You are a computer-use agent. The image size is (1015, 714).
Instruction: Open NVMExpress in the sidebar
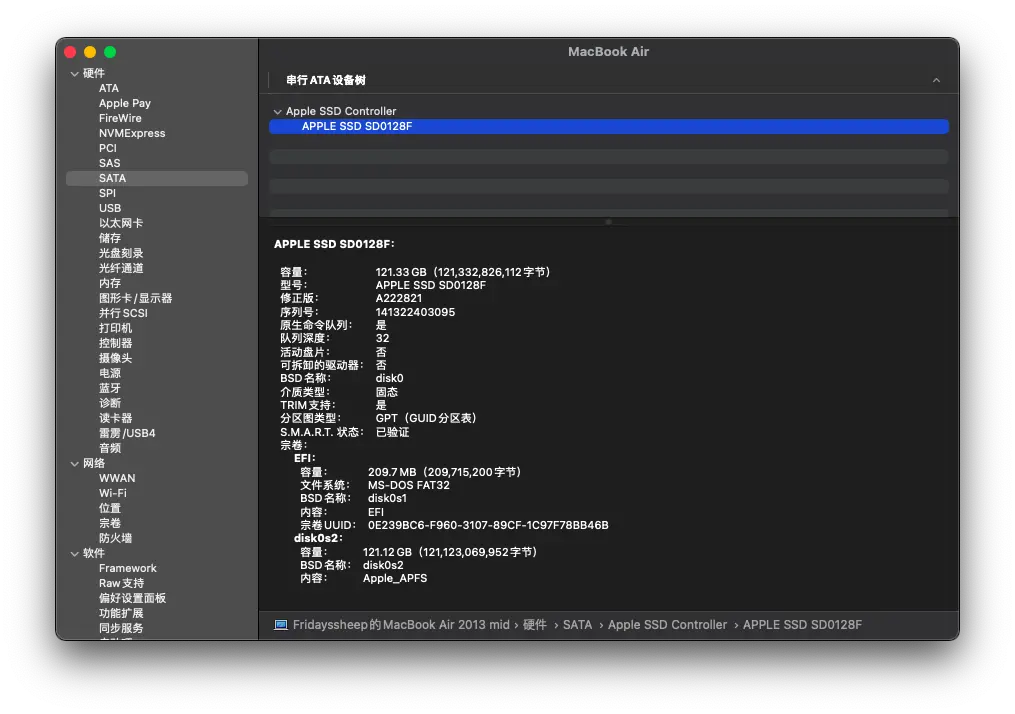click(132, 134)
